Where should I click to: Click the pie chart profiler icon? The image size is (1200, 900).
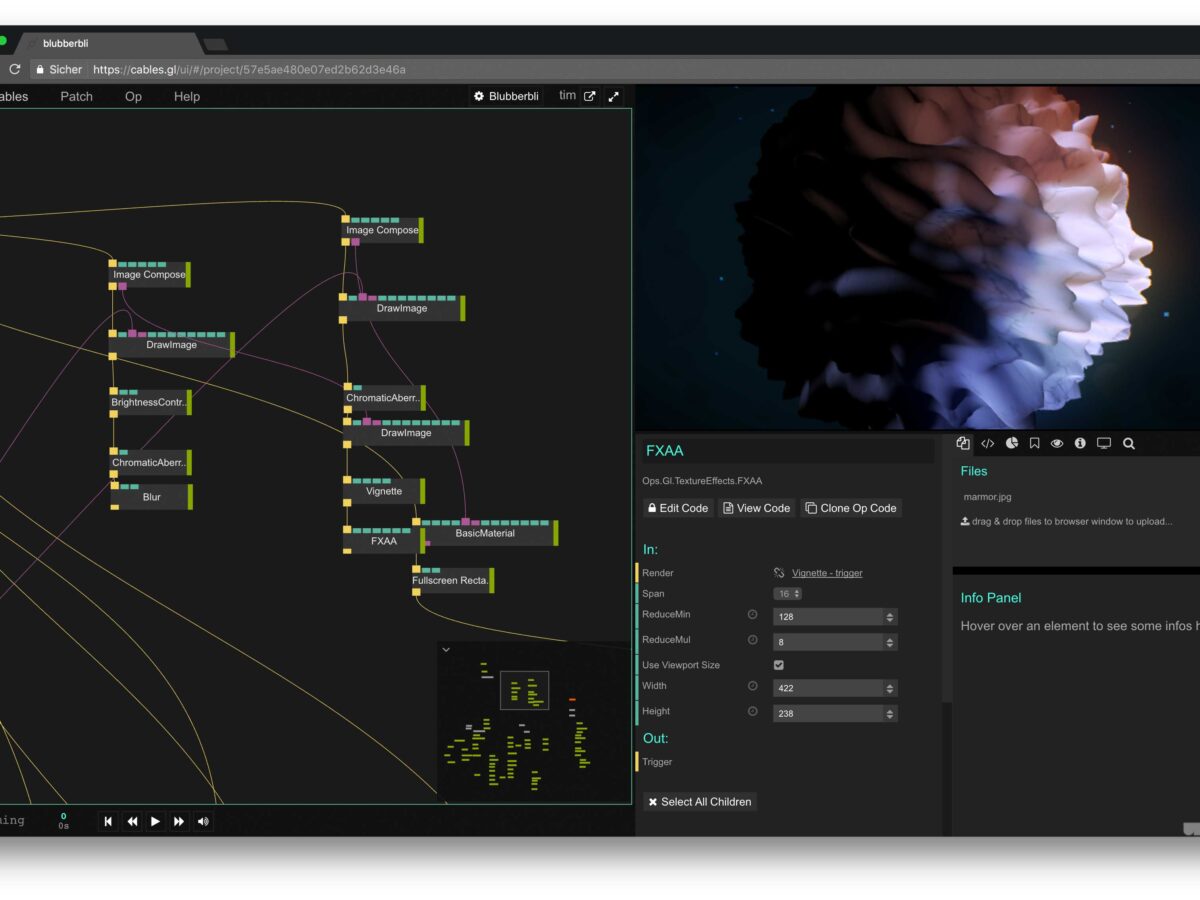(x=1011, y=443)
